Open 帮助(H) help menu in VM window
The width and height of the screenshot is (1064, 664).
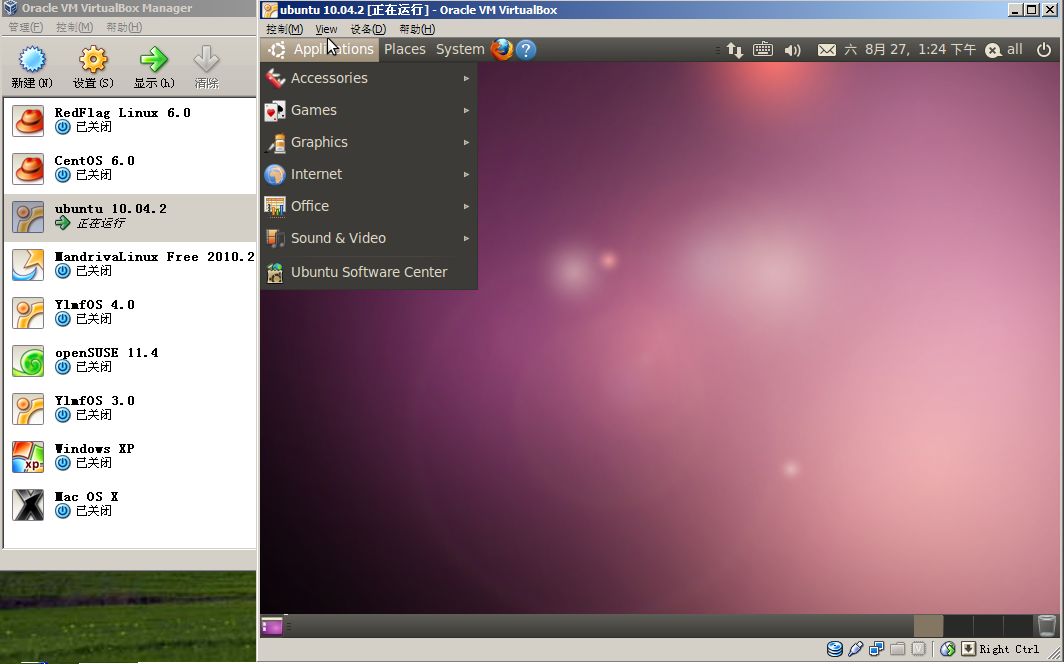(x=417, y=29)
